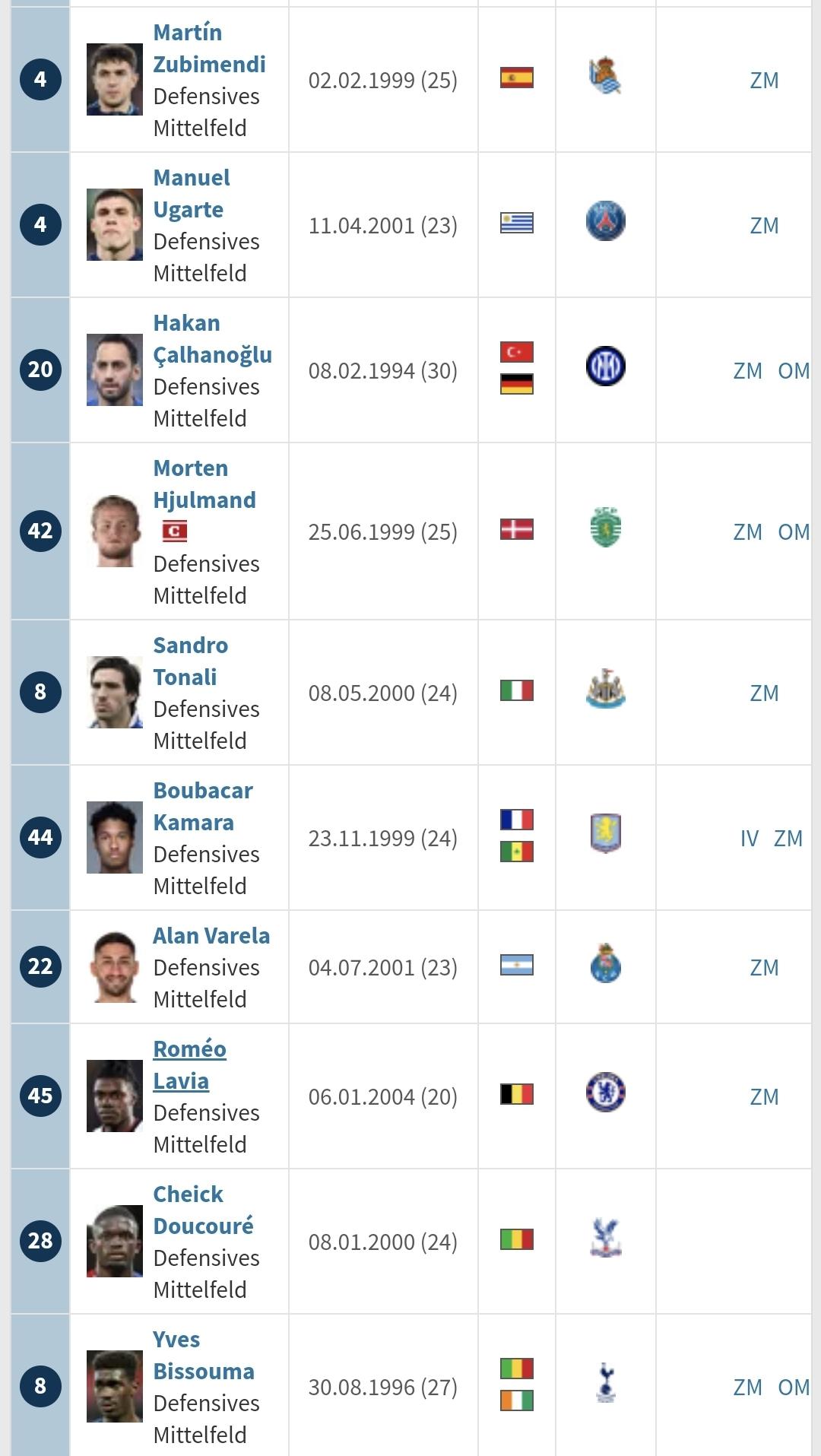The height and width of the screenshot is (1456, 821).
Task: Open the Real Sociedad club crest
Action: (x=605, y=75)
